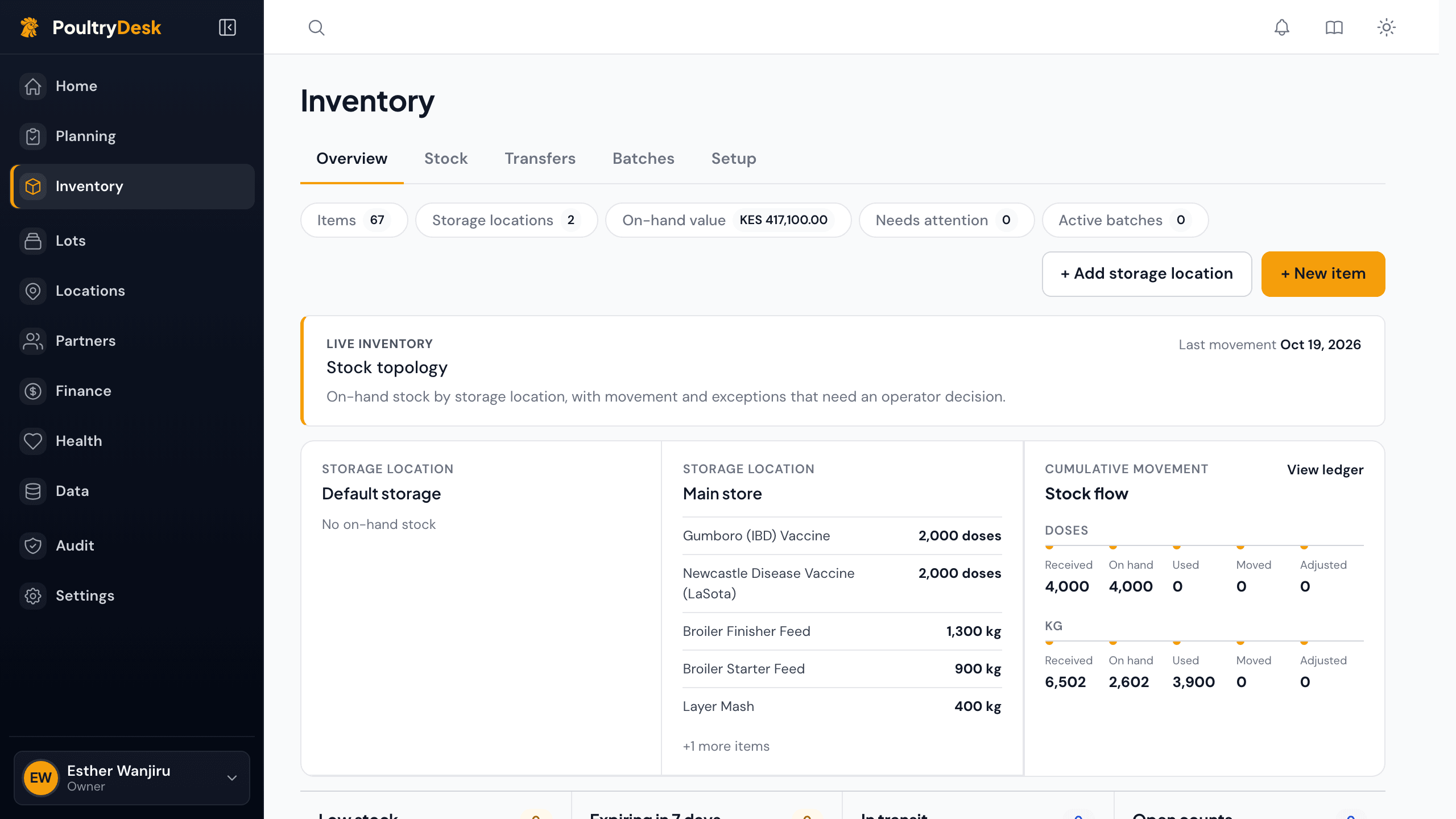Click the Finance dollar icon
Image resolution: width=1456 pixels, height=819 pixels.
tap(33, 391)
